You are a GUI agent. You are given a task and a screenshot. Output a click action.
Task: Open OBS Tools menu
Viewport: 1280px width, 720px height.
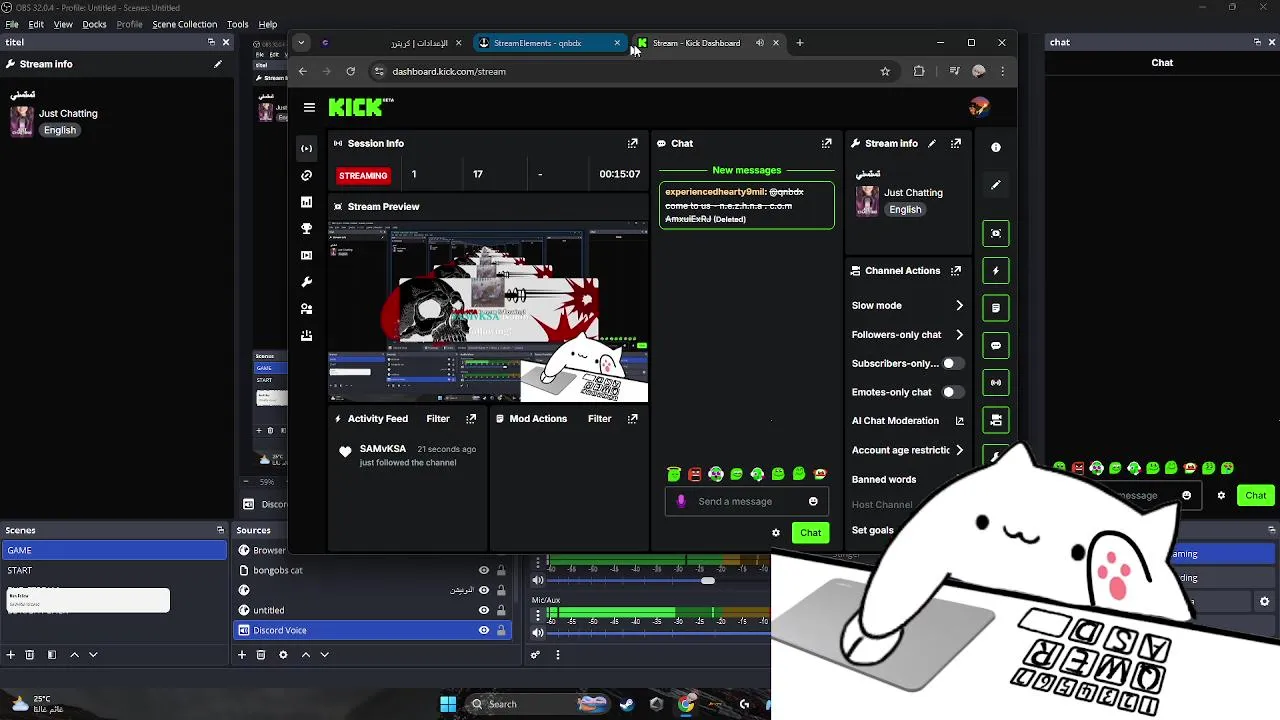(x=238, y=24)
